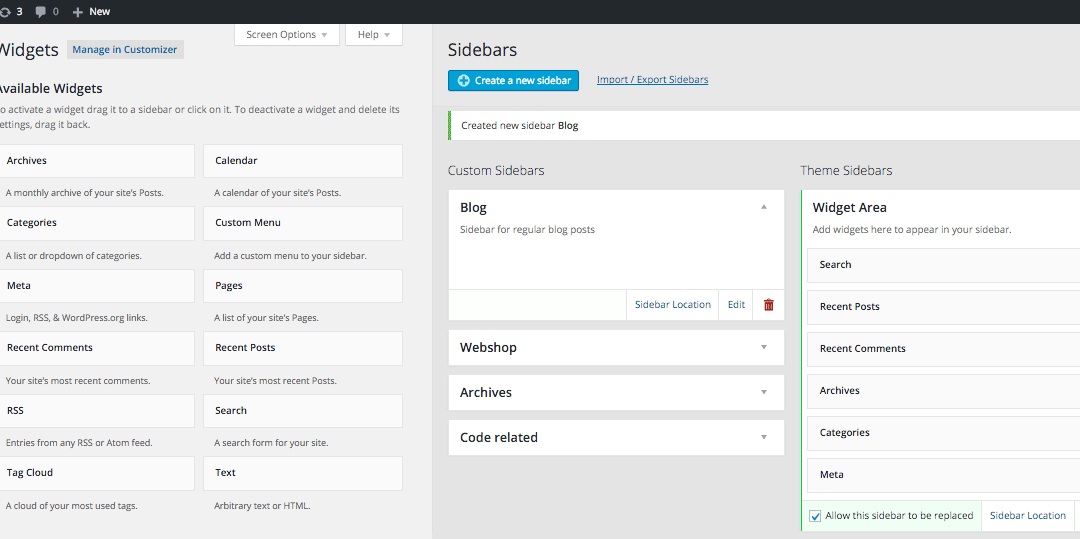This screenshot has height=539, width=1080.
Task: Open Sidebar Location for Blog sidebar
Action: [672, 305]
